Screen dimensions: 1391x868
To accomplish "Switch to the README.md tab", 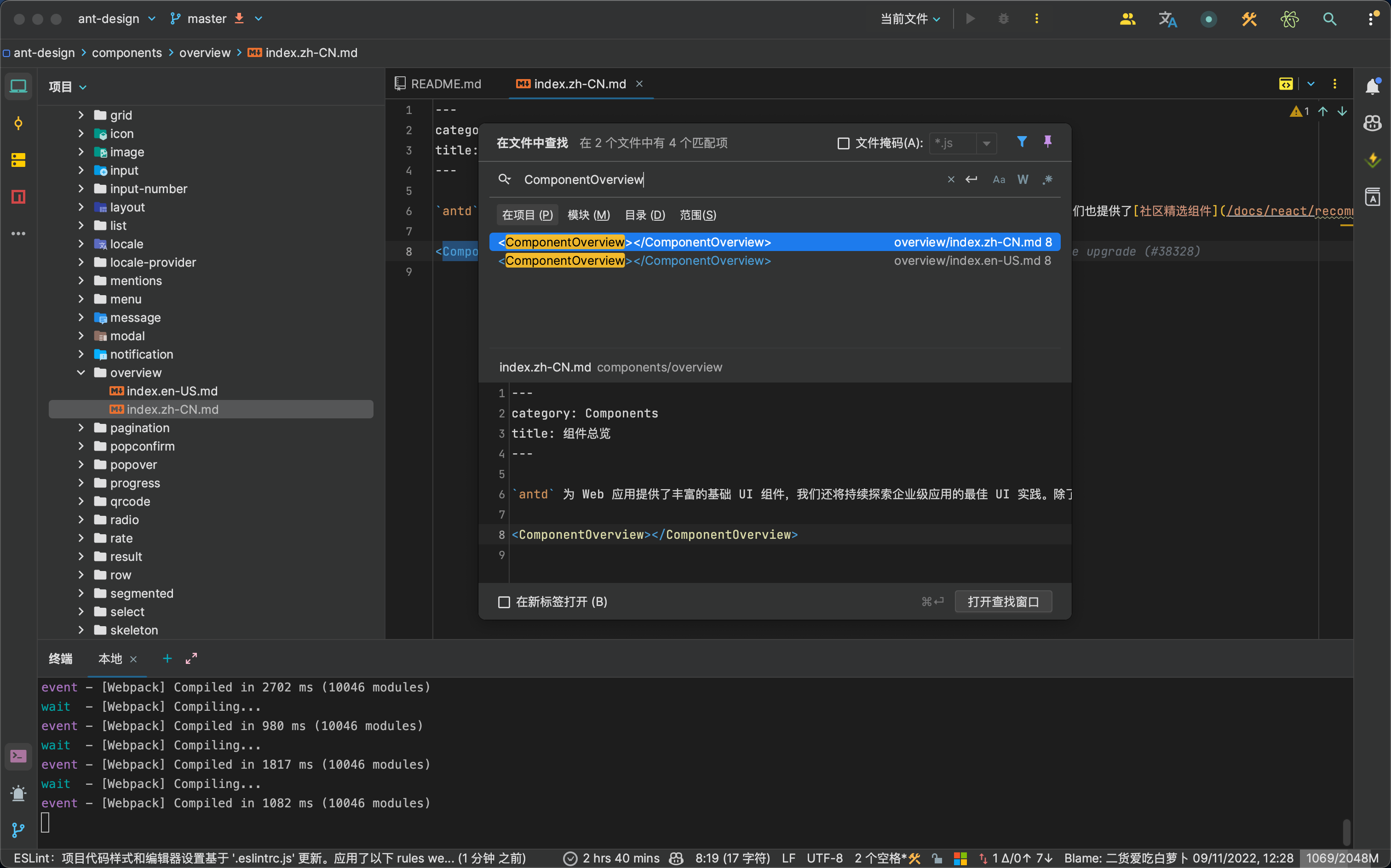I will 446,84.
